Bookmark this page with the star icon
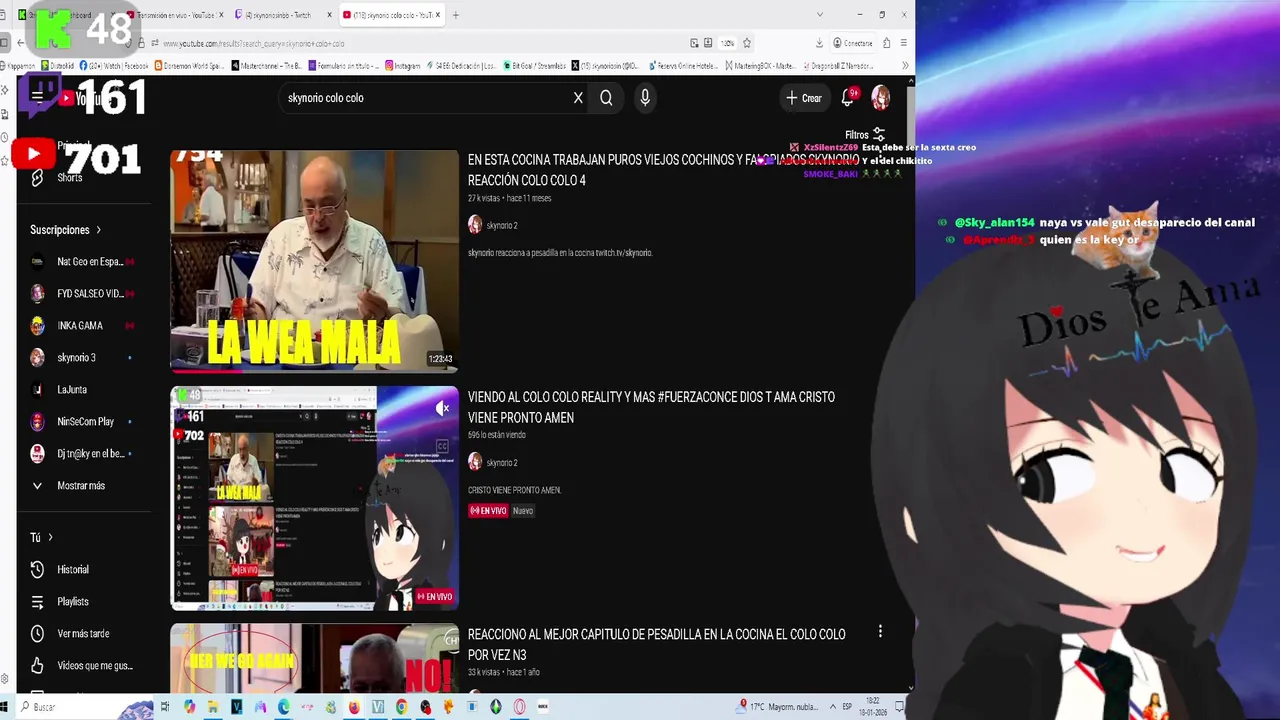 click(x=746, y=43)
